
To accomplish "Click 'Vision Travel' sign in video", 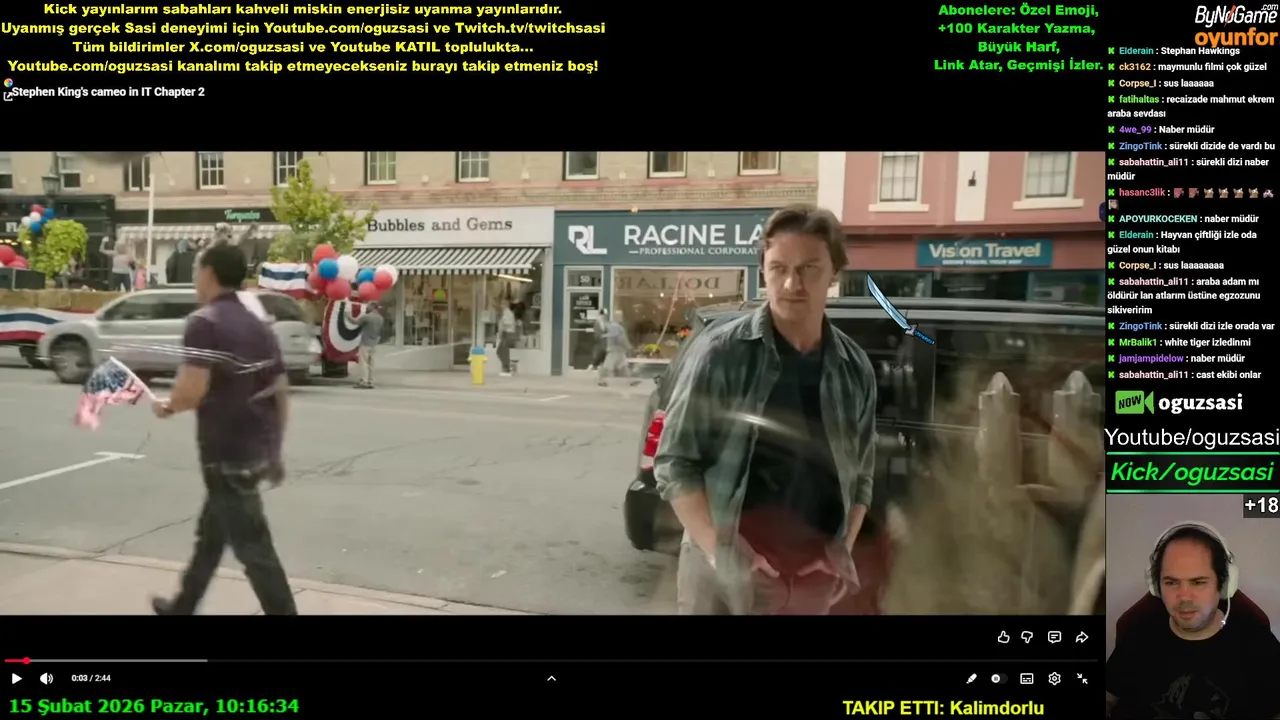I will click(x=984, y=252).
